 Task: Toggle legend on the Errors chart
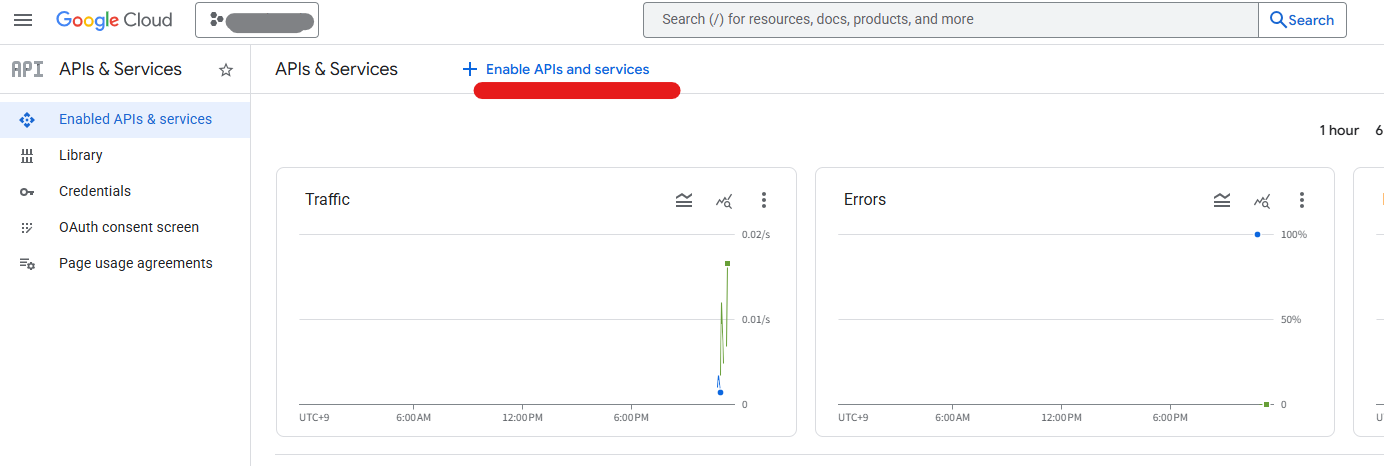point(1222,200)
